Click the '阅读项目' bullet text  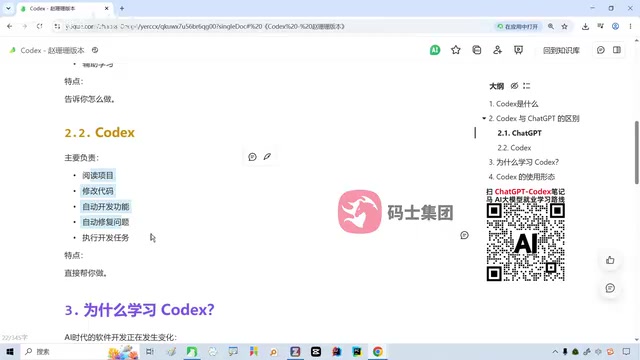[x=98, y=176]
